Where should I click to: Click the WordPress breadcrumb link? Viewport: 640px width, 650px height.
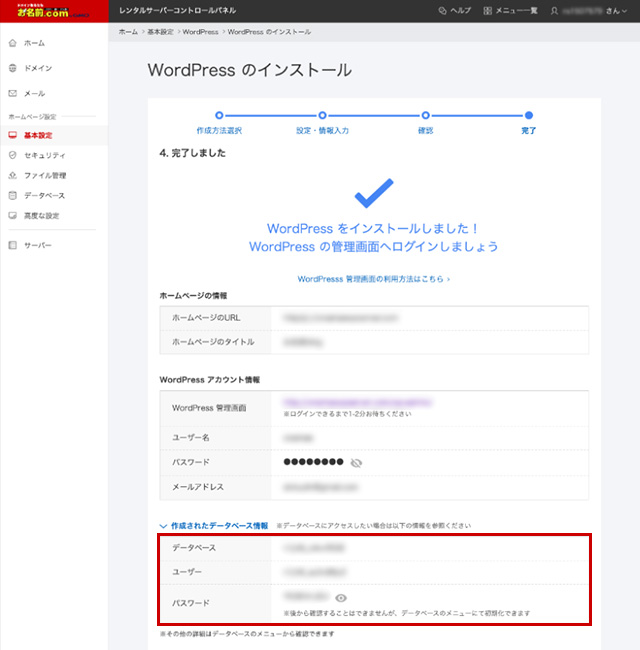(200, 32)
